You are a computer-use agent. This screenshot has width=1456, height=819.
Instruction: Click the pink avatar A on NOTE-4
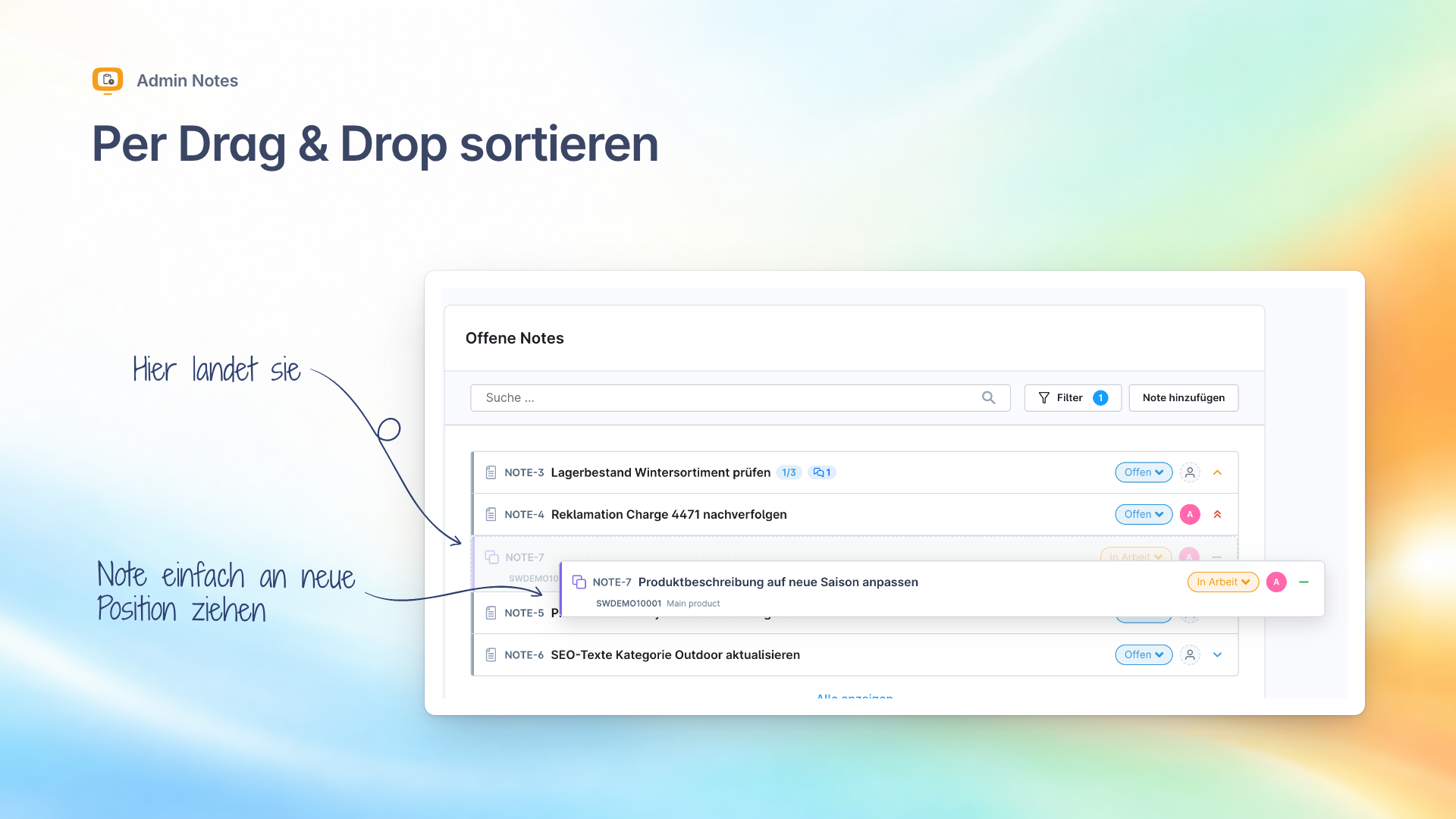pyautogui.click(x=1190, y=514)
